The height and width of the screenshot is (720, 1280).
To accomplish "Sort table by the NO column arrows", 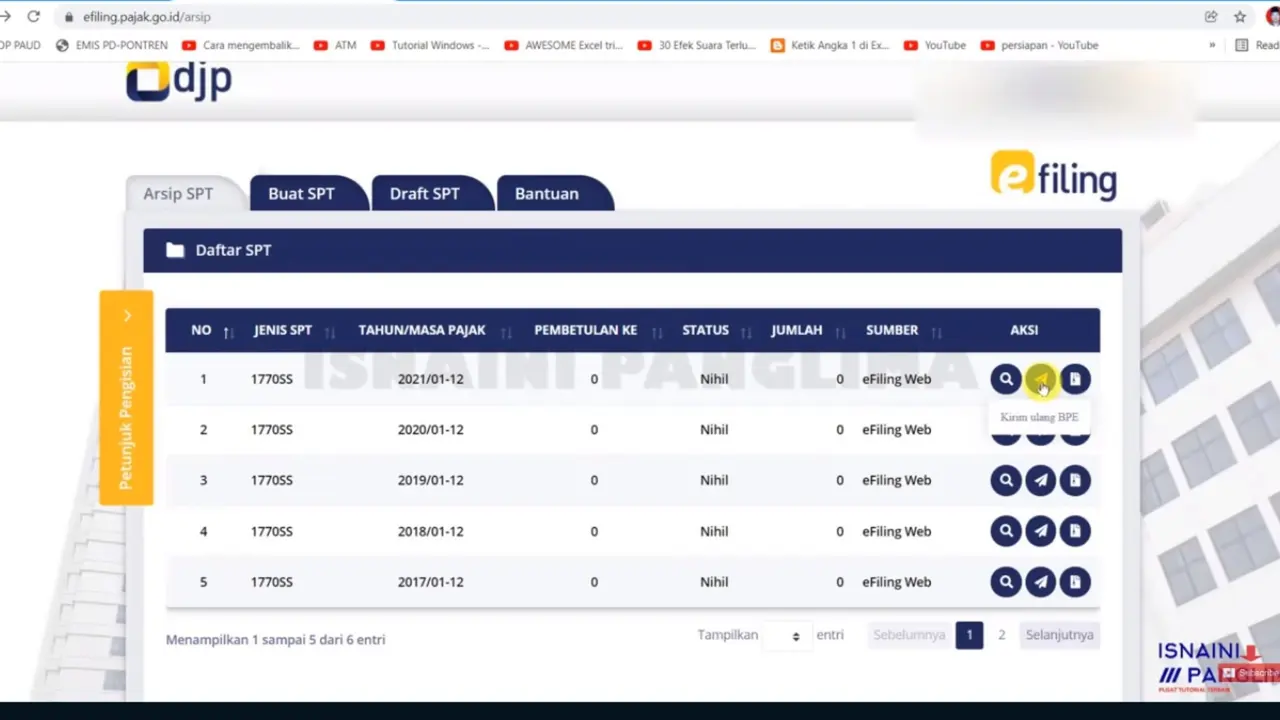I will pos(228,331).
